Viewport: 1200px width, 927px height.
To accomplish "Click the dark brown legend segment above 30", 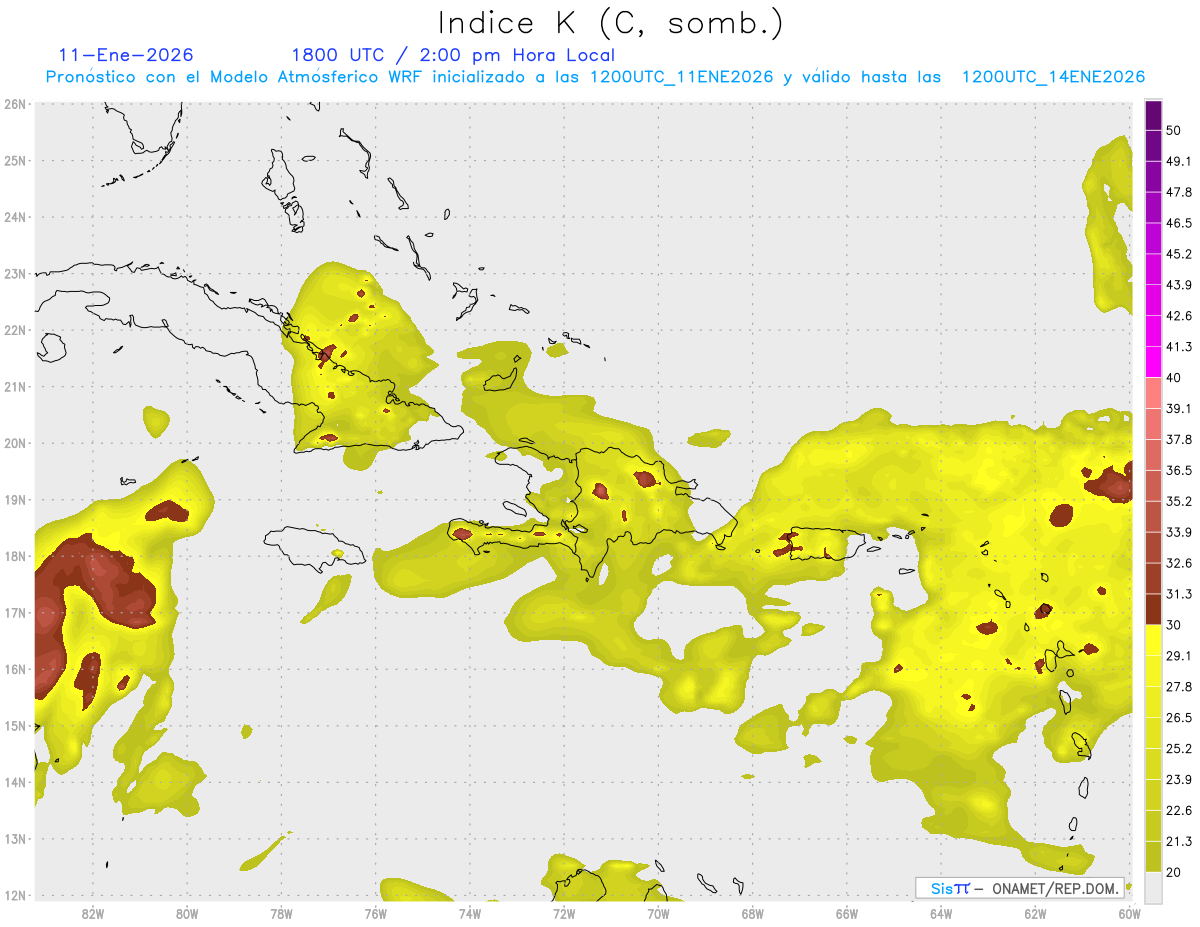I will [1153, 609].
